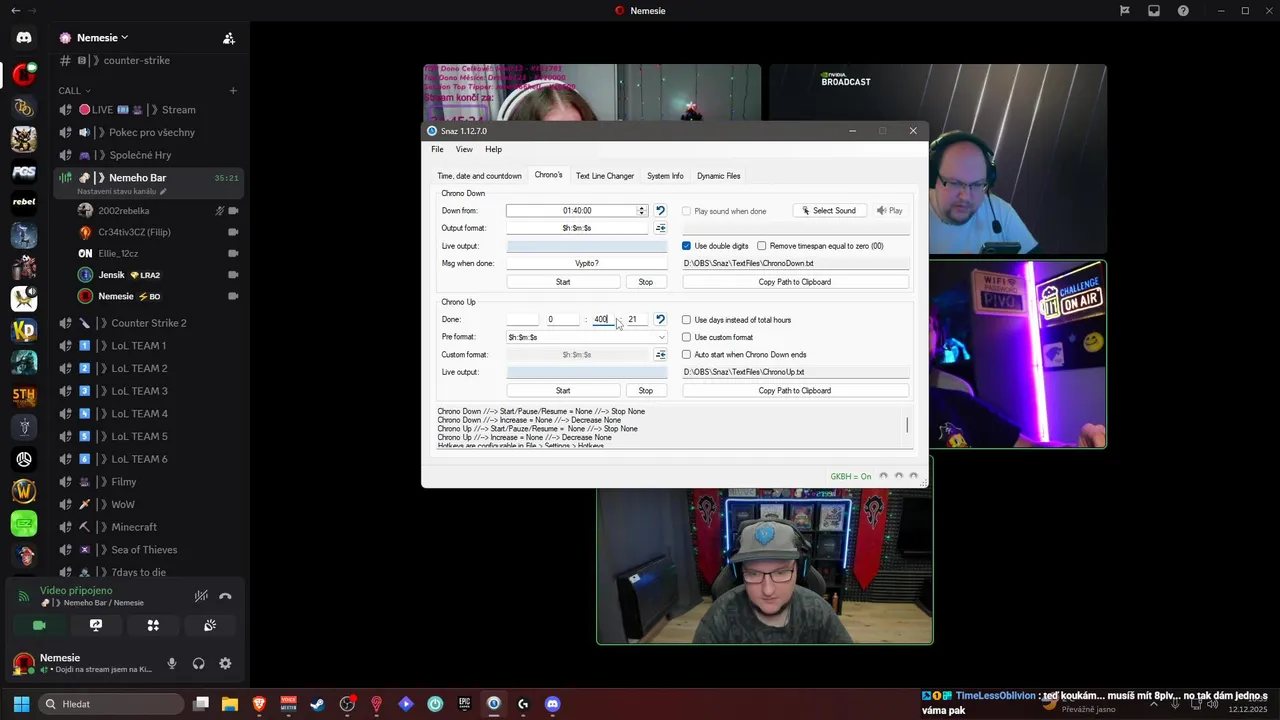Image resolution: width=1280 pixels, height=720 pixels.
Task: Join the 'Counter Strike 2' voice channel
Action: pos(149,323)
